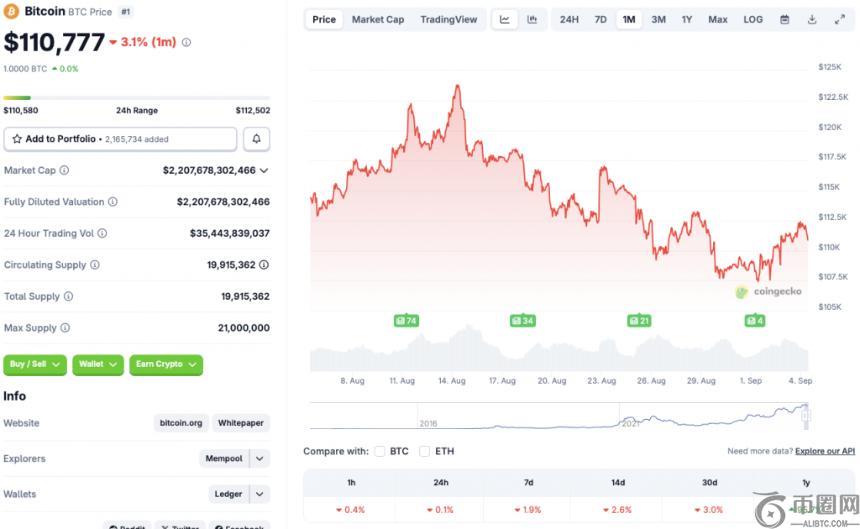Viewport: 860px width, 529px height.
Task: Click the Market Cap info icon
Action: (x=64, y=171)
